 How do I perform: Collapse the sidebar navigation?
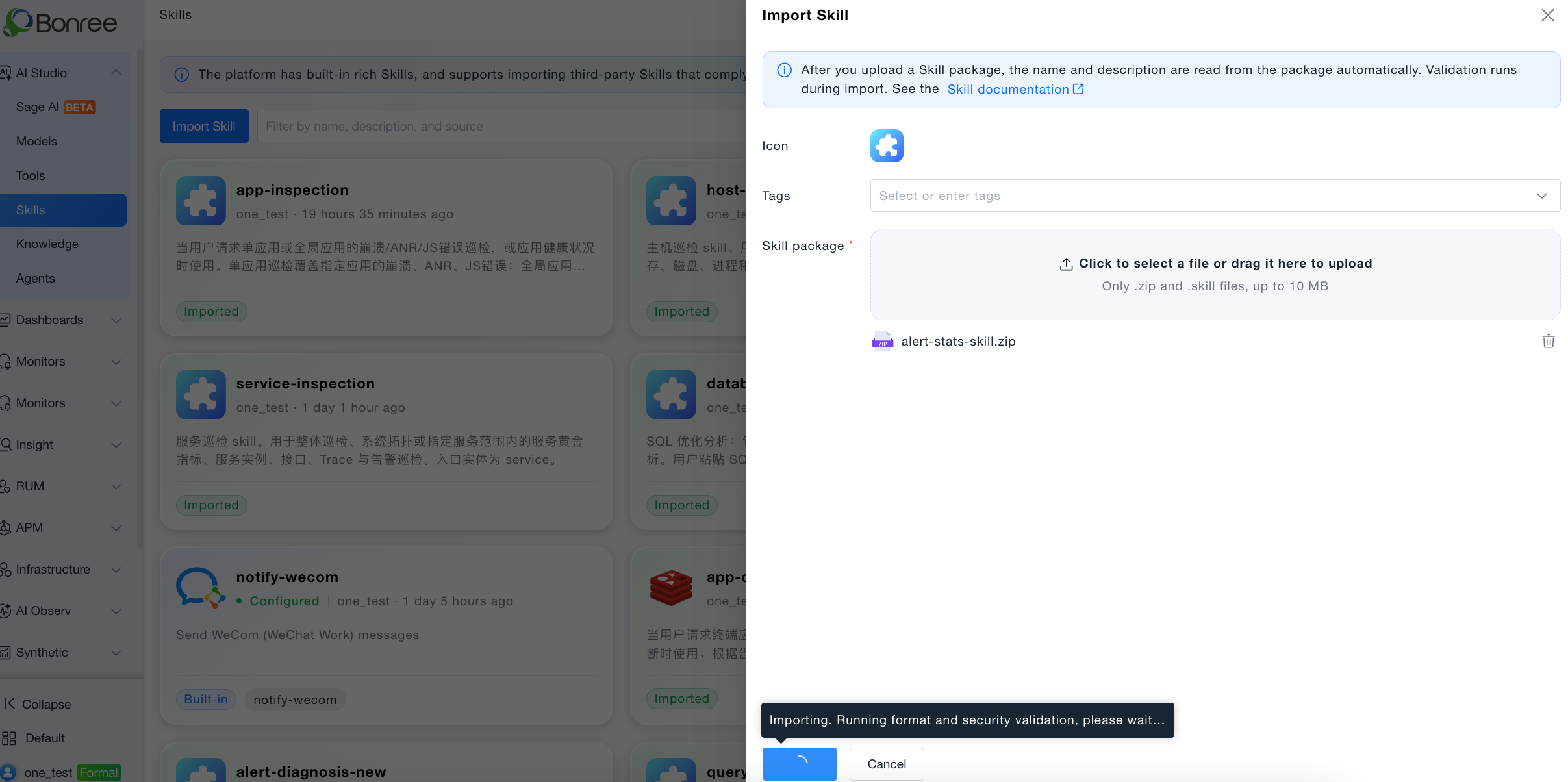pos(37,704)
